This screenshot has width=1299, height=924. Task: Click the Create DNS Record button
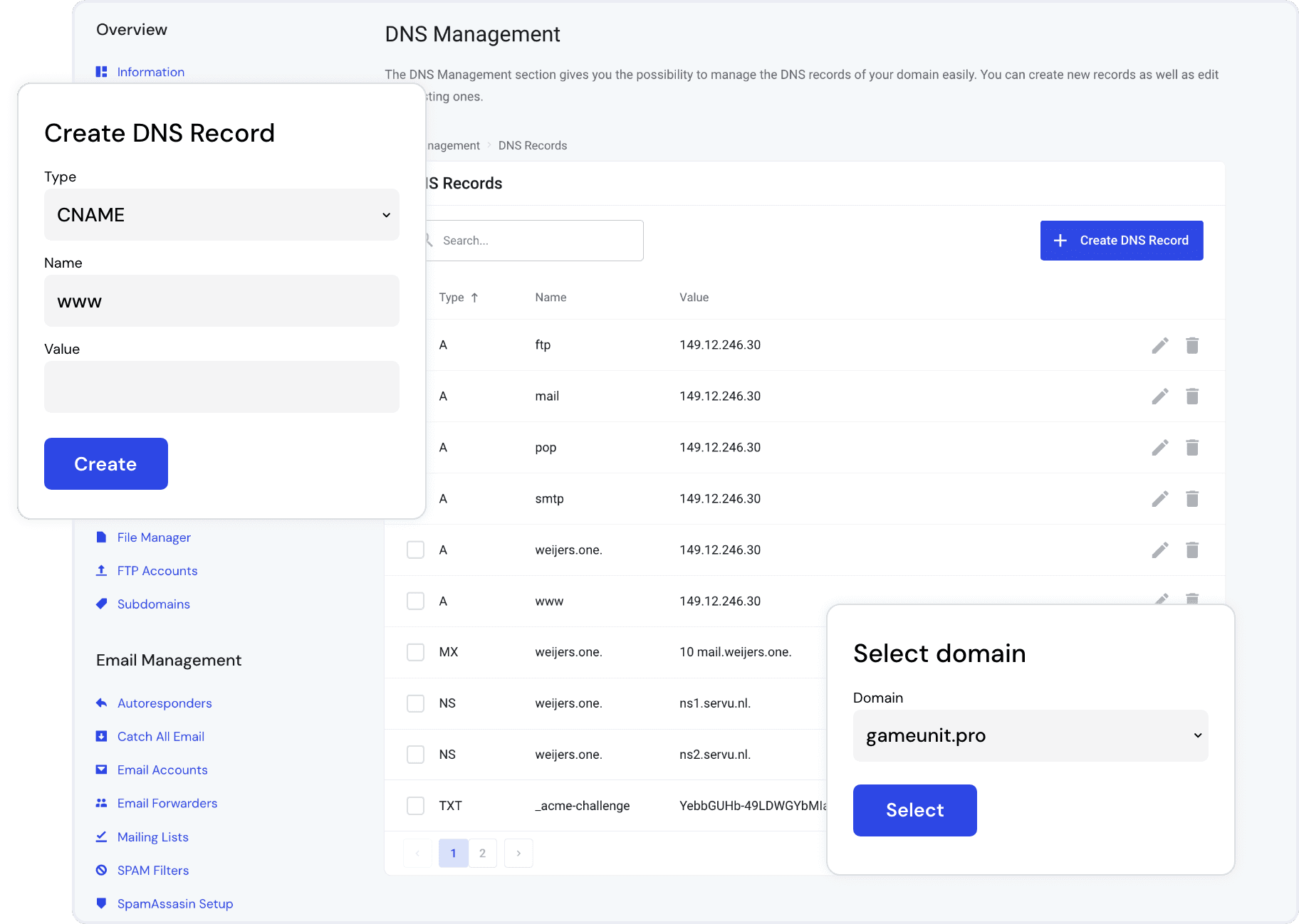pos(1122,241)
